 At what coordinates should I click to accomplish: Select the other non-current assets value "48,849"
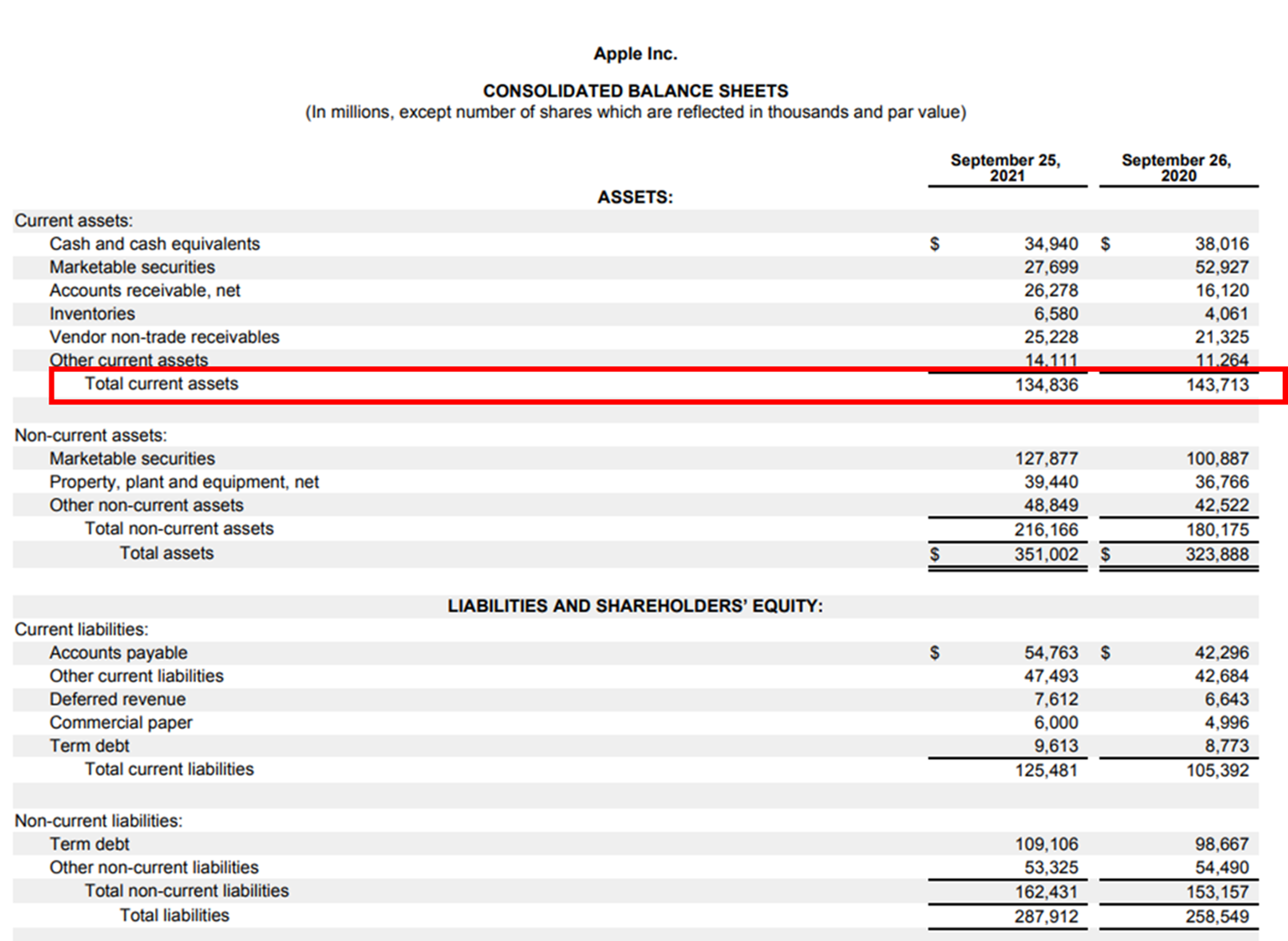click(x=1051, y=505)
